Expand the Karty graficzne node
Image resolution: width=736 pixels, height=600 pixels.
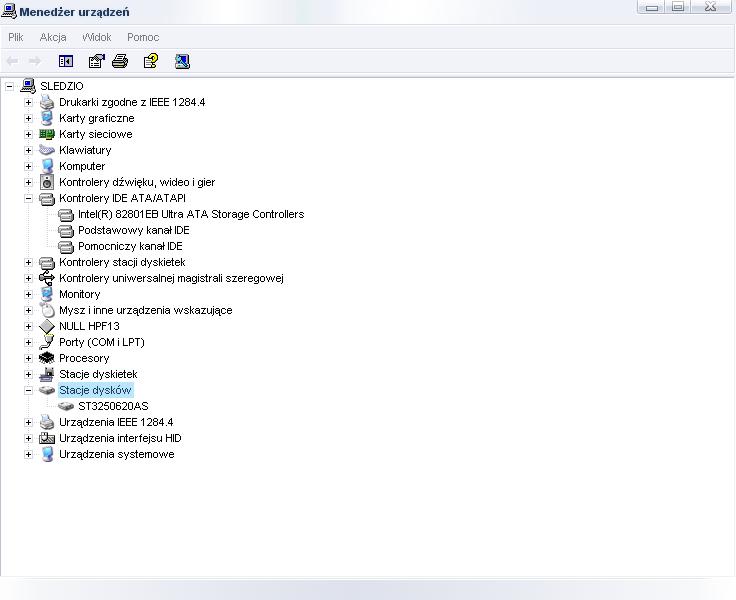point(28,118)
